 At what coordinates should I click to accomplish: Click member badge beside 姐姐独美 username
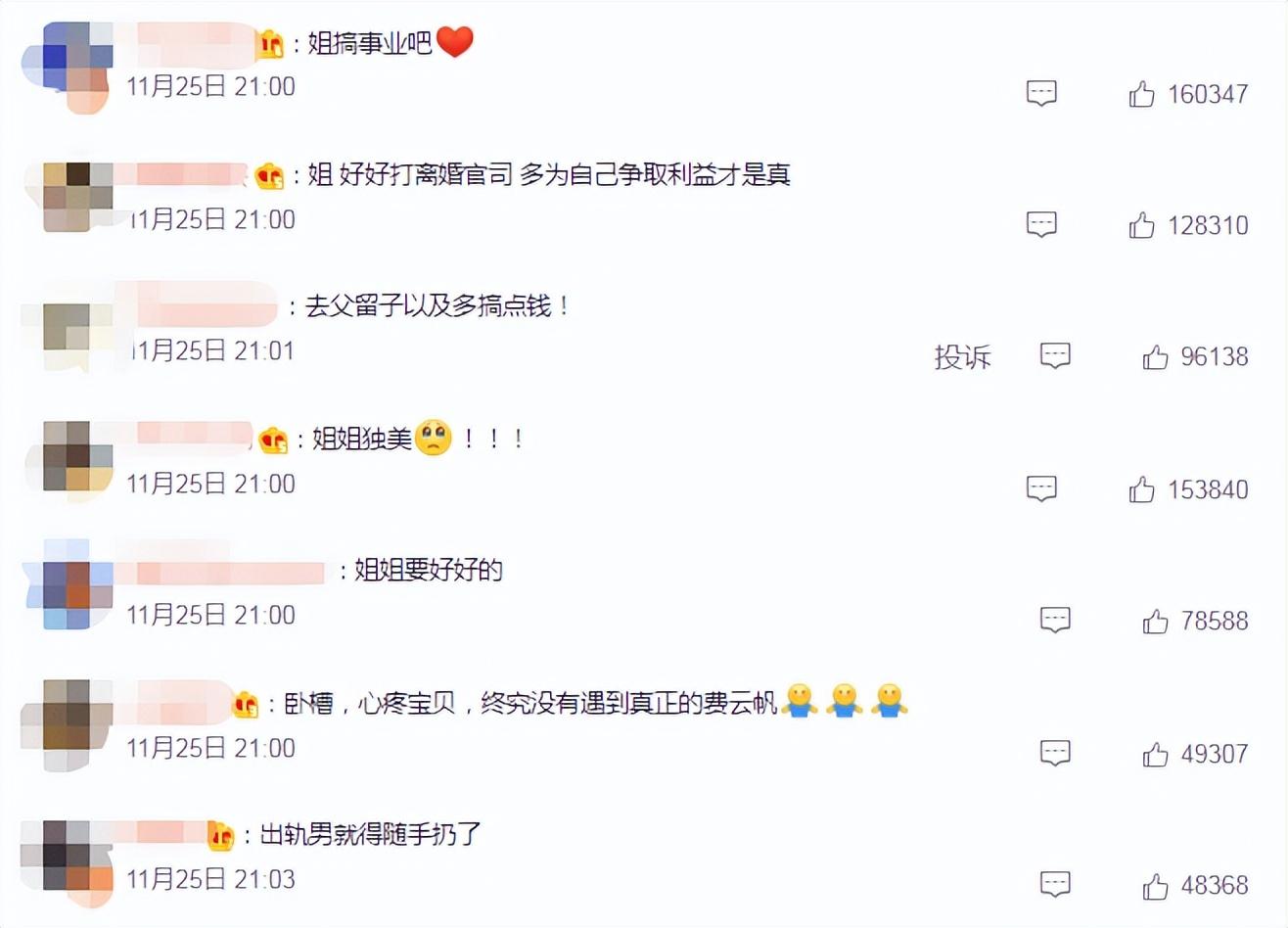pos(272,440)
